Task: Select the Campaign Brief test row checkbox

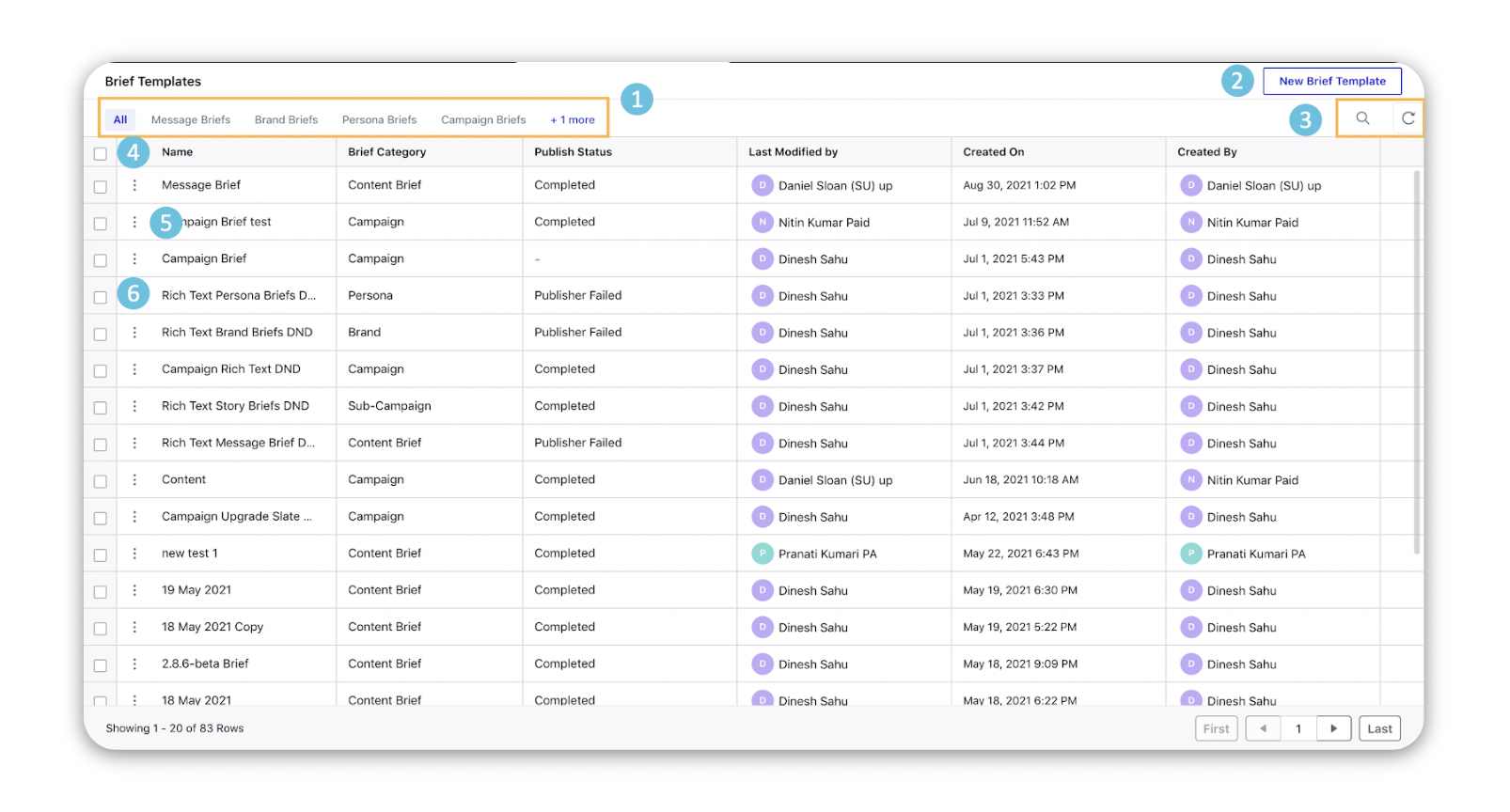Action: tap(101, 224)
